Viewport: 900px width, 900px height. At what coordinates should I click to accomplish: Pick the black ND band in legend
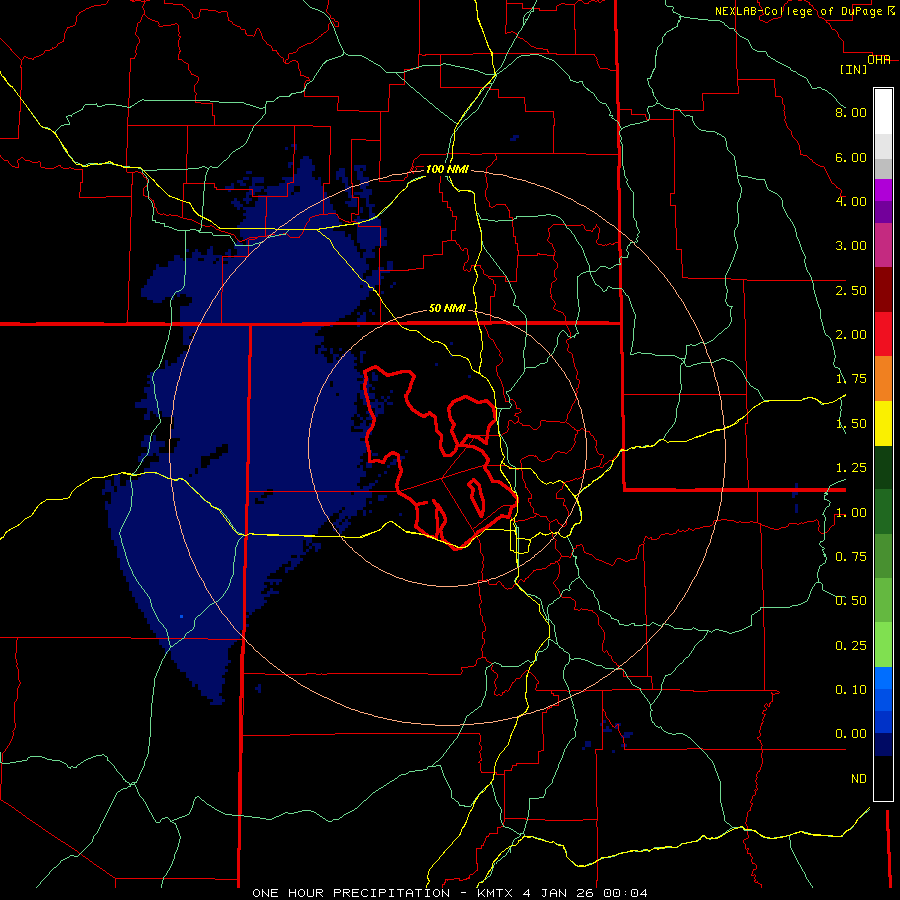[883, 778]
